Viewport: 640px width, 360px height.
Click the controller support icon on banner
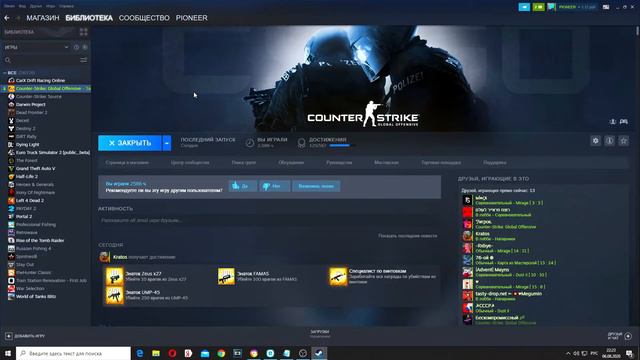pyautogui.click(x=624, y=122)
